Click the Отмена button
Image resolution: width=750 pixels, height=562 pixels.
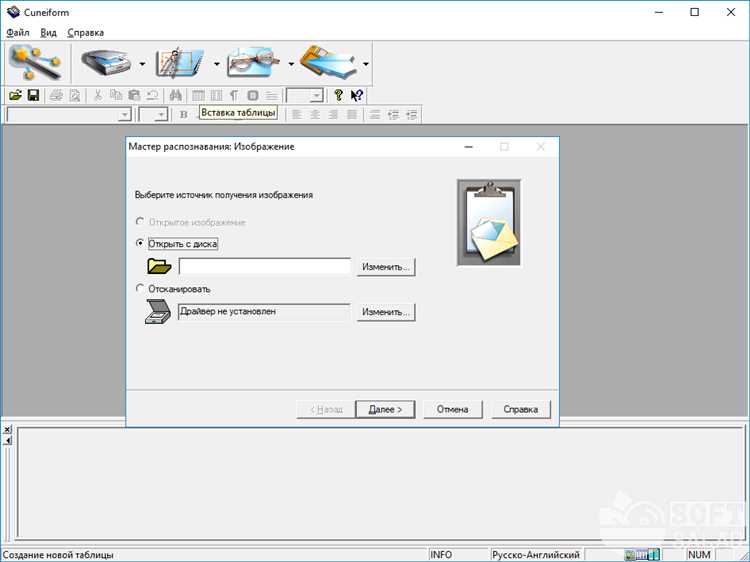pos(452,409)
